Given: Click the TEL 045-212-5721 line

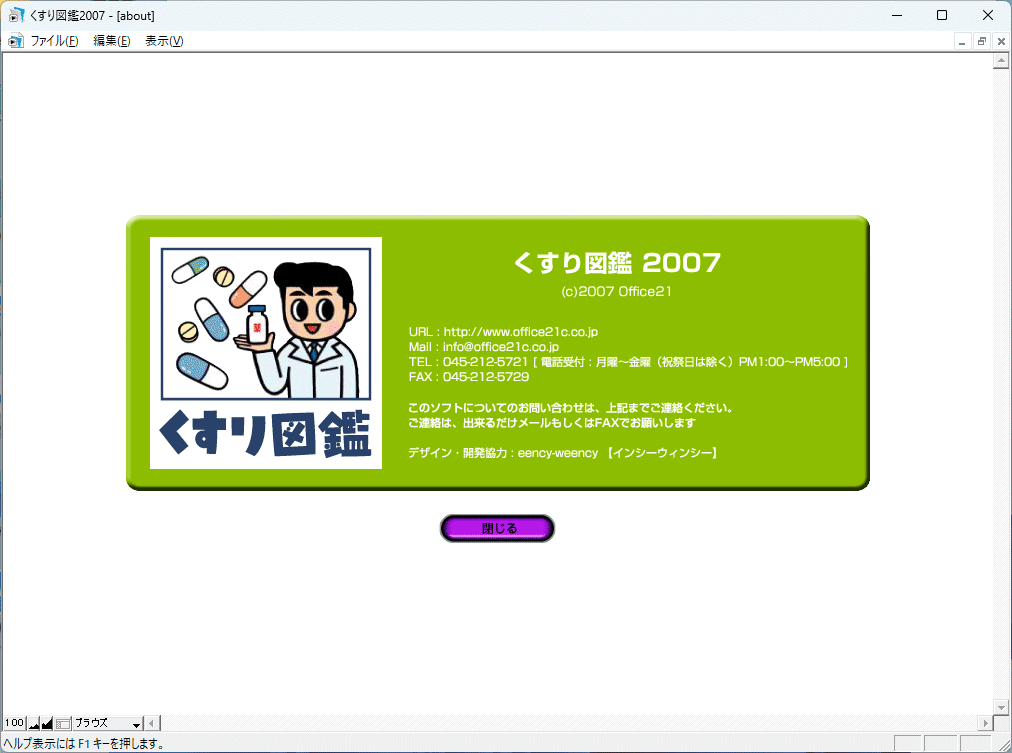Looking at the screenshot, I should (x=628, y=362).
